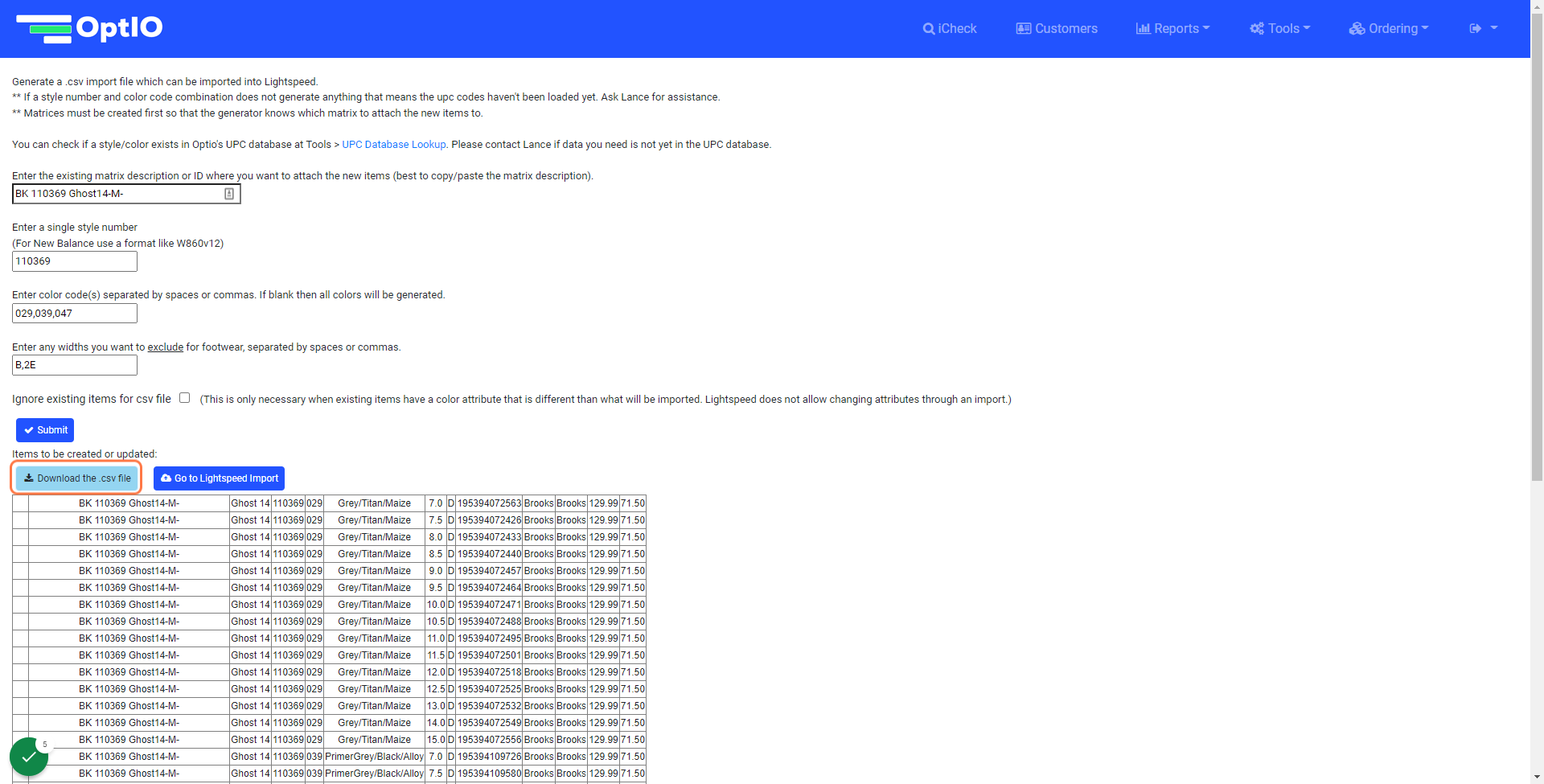This screenshot has height=784, width=1544.
Task: Expand the Ordering dropdown menu
Action: (x=1389, y=28)
